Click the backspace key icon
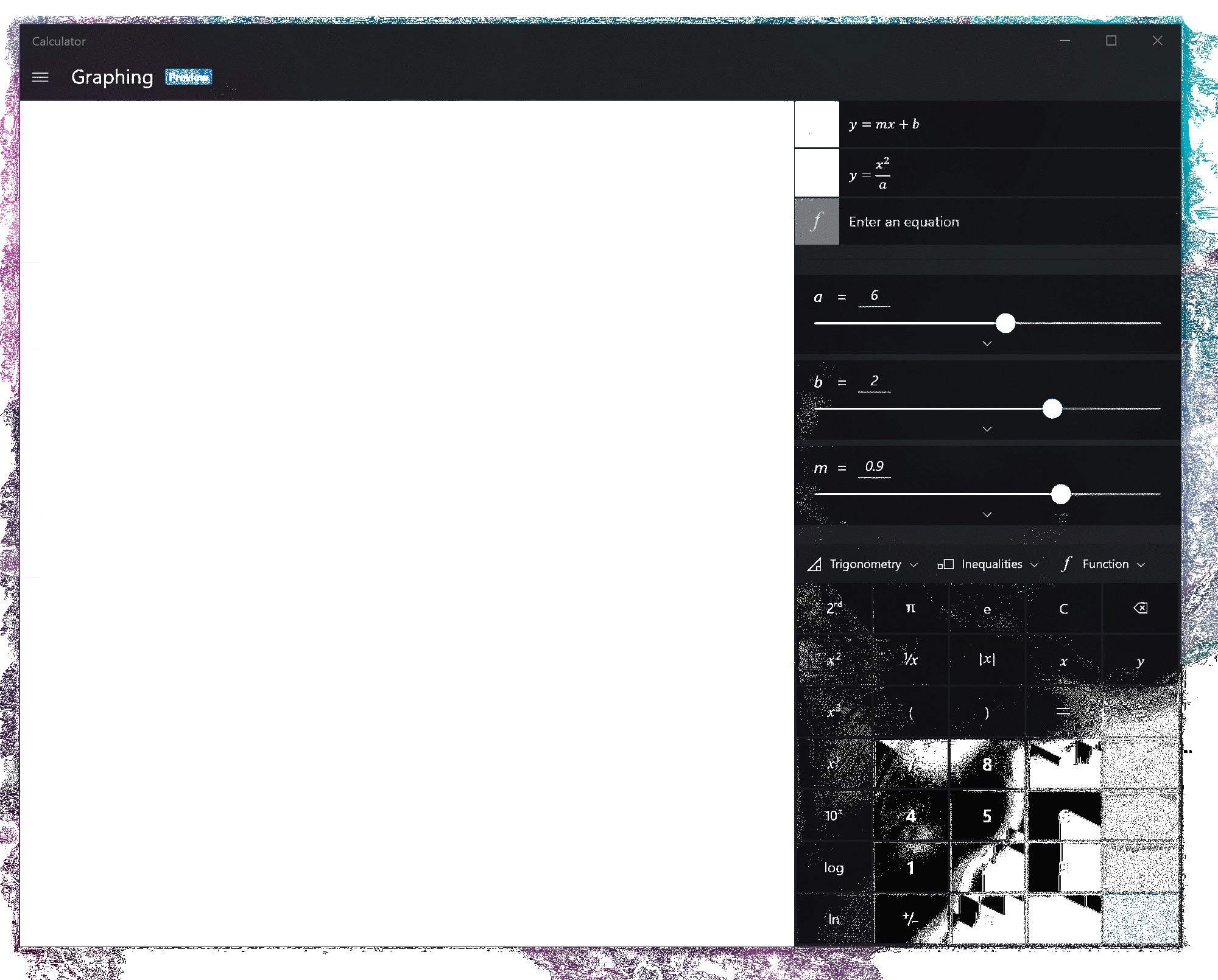 click(1140, 608)
